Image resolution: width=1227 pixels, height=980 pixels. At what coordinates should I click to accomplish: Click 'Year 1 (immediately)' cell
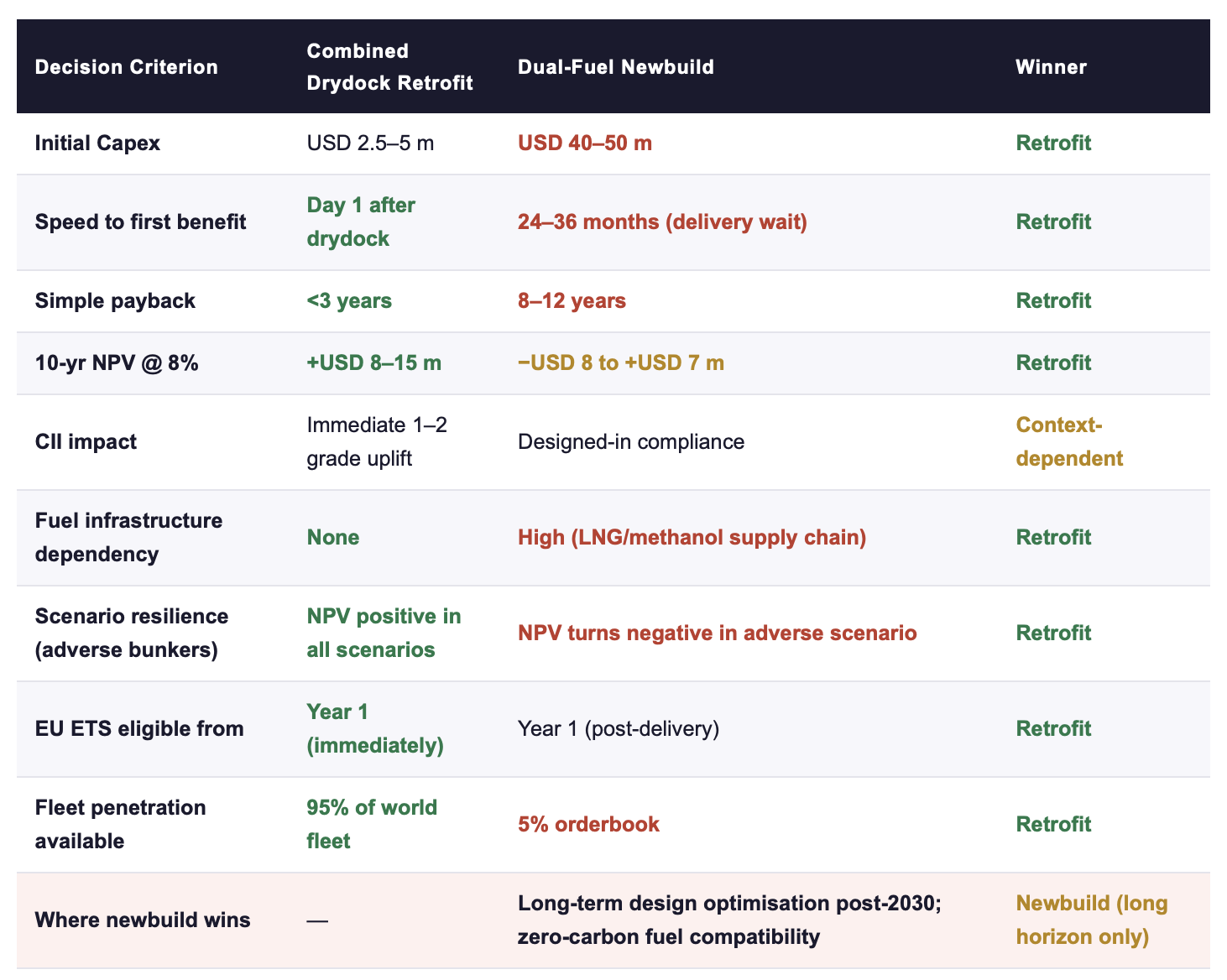point(375,728)
